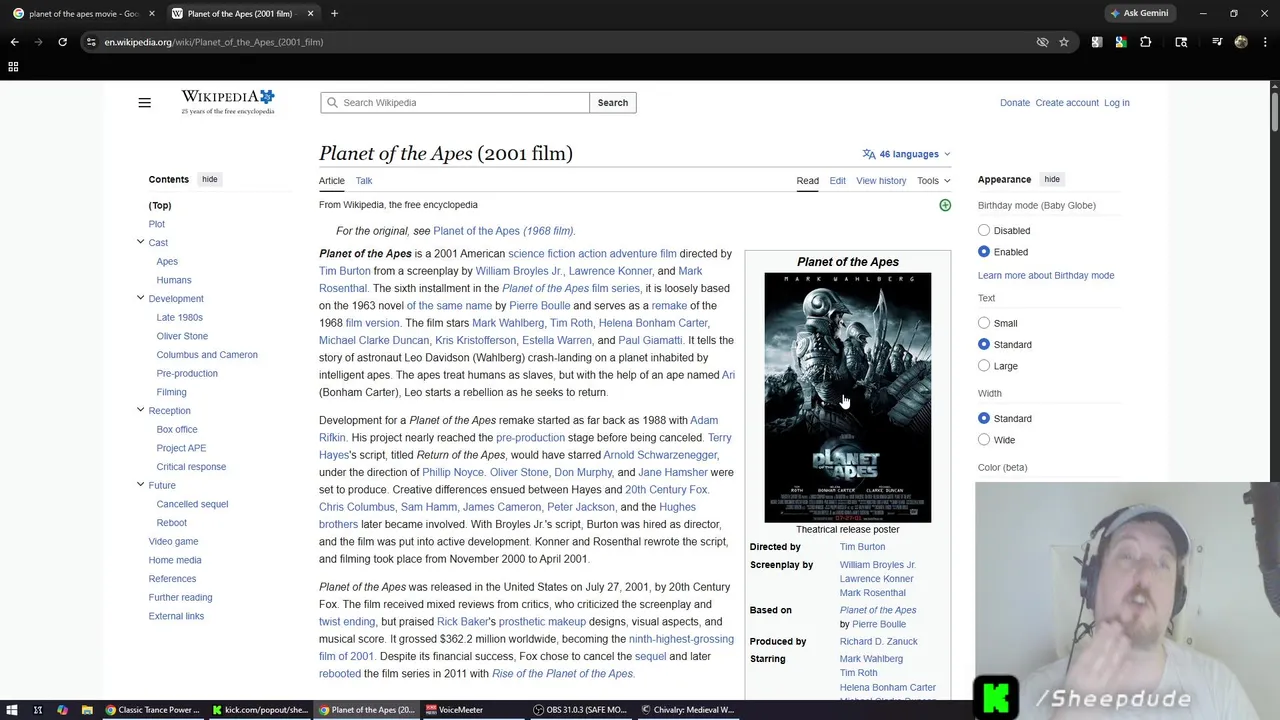Viewport: 1280px width, 720px height.
Task: Open File Explorer from the taskbar
Action: click(x=87, y=710)
